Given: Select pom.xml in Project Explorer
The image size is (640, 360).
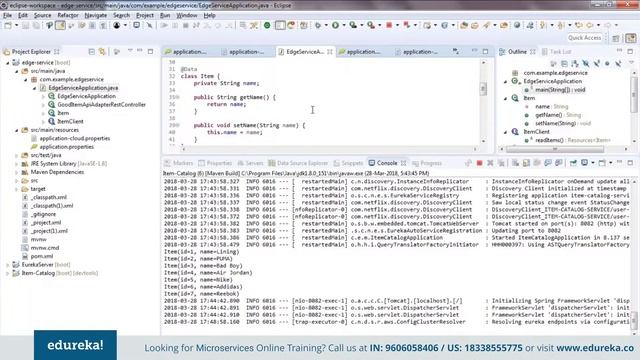Looking at the screenshot, I should 38,256.
